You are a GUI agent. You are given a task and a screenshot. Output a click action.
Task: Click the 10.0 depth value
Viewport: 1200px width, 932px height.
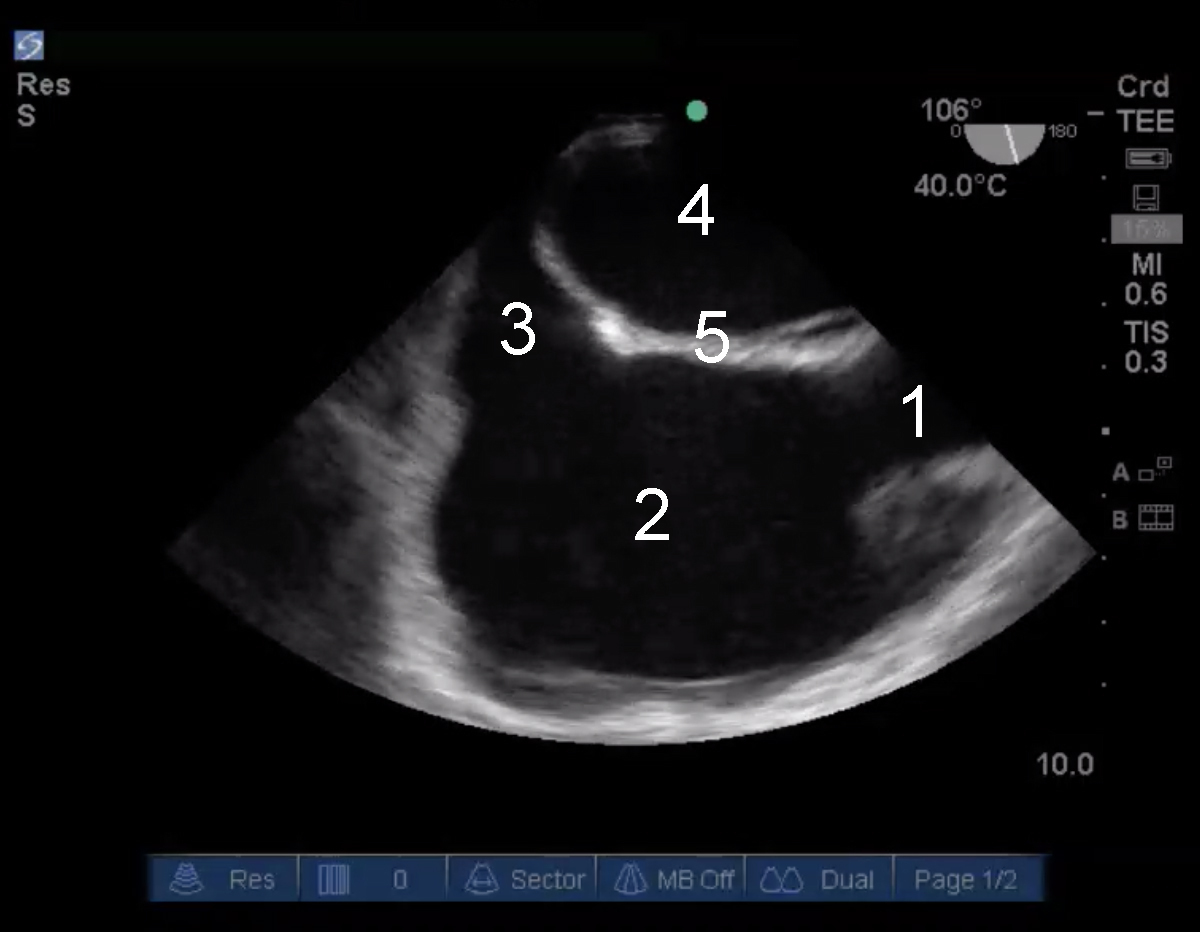click(1065, 765)
